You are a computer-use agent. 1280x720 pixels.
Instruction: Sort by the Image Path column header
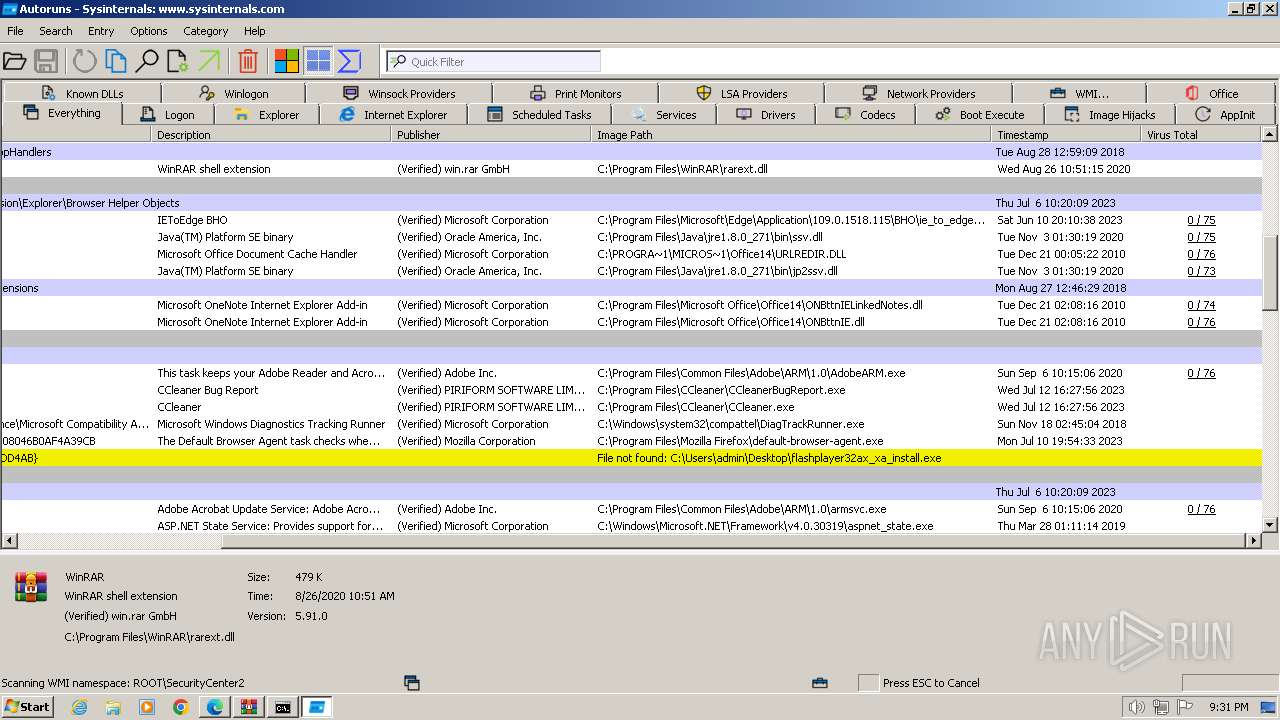coord(791,134)
